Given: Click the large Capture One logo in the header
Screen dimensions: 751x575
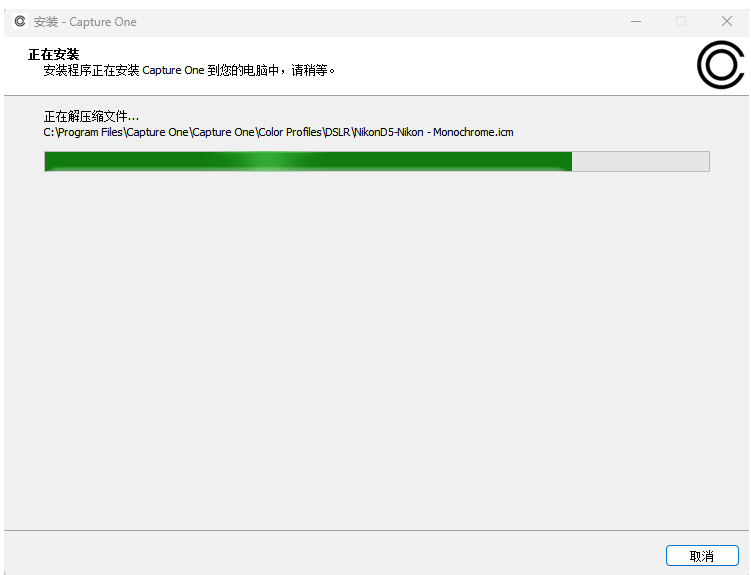Looking at the screenshot, I should [720, 65].
